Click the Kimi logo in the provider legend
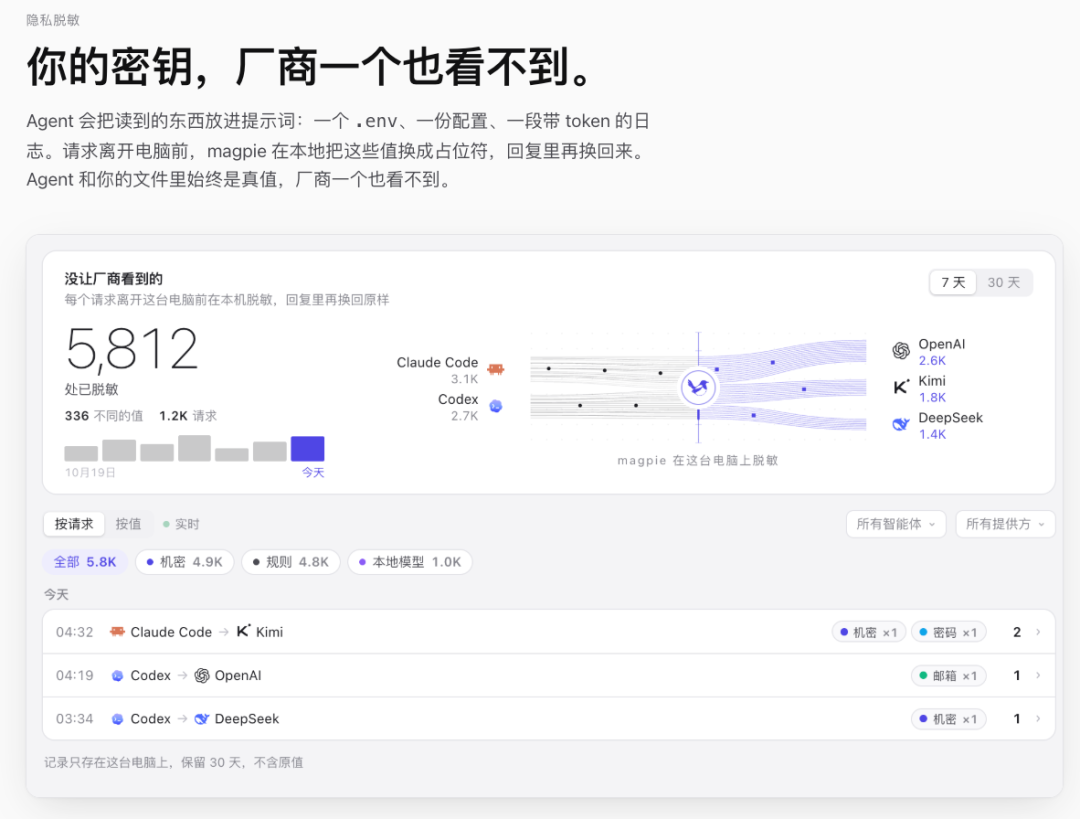Screen dimensions: 1080x819 click(x=901, y=387)
